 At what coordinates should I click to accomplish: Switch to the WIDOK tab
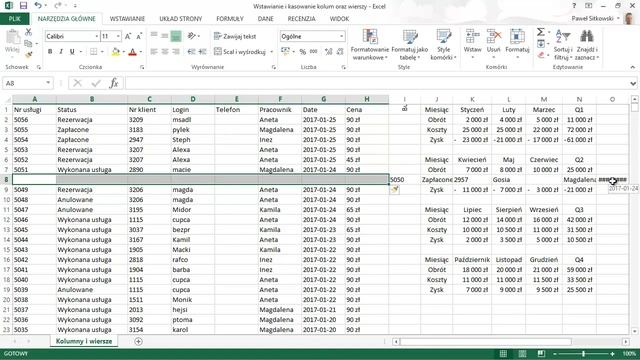pos(339,19)
